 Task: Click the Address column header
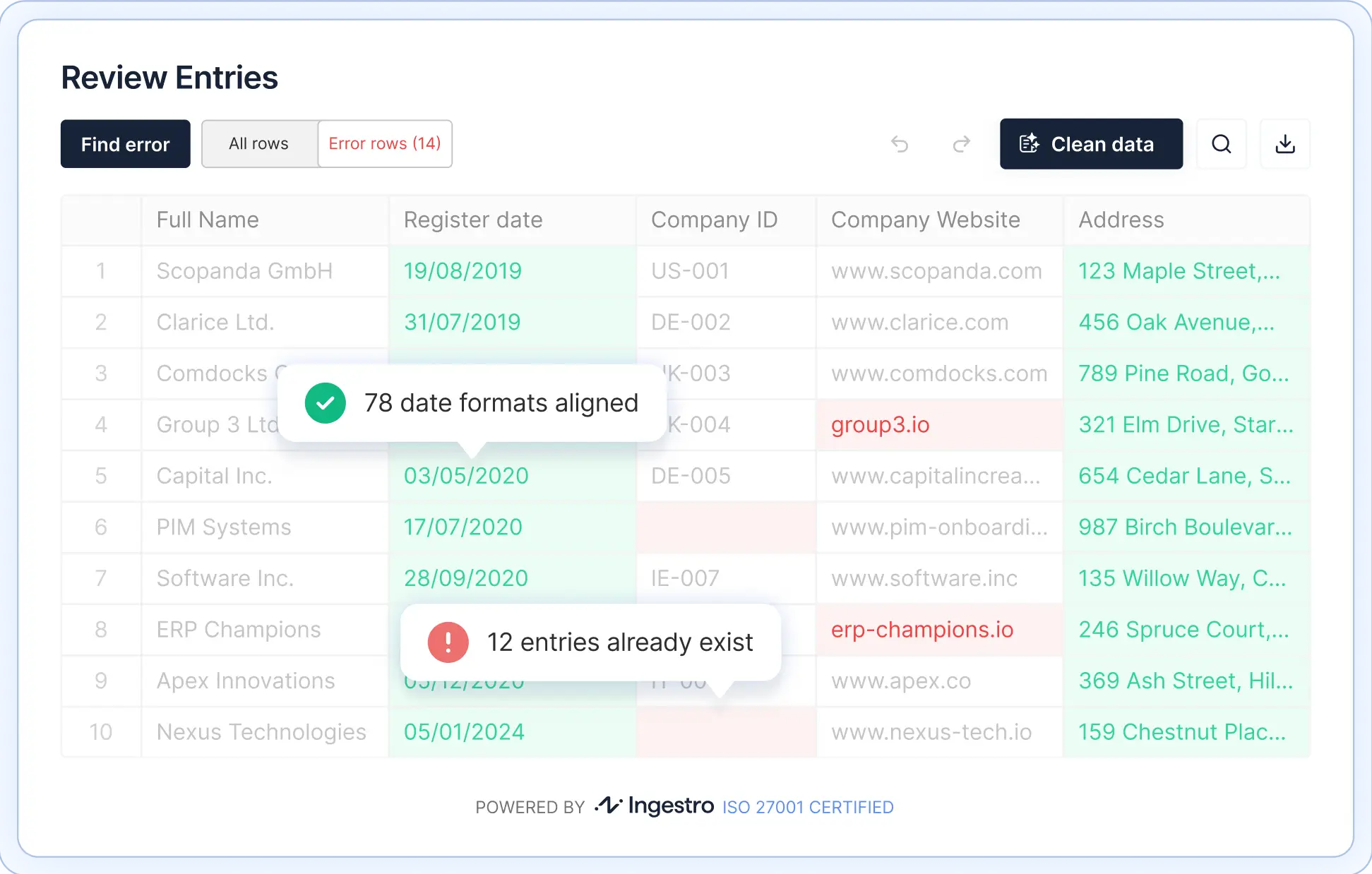(1121, 220)
